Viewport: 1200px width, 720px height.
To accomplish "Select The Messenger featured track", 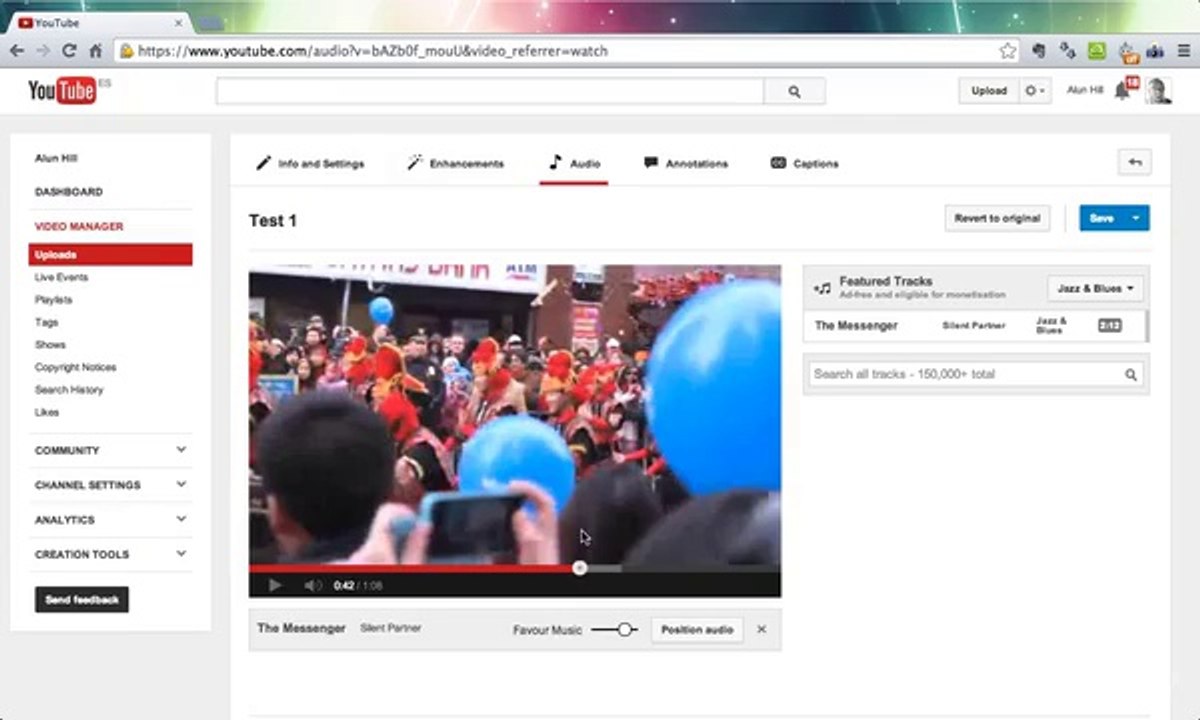I will pyautogui.click(x=975, y=326).
